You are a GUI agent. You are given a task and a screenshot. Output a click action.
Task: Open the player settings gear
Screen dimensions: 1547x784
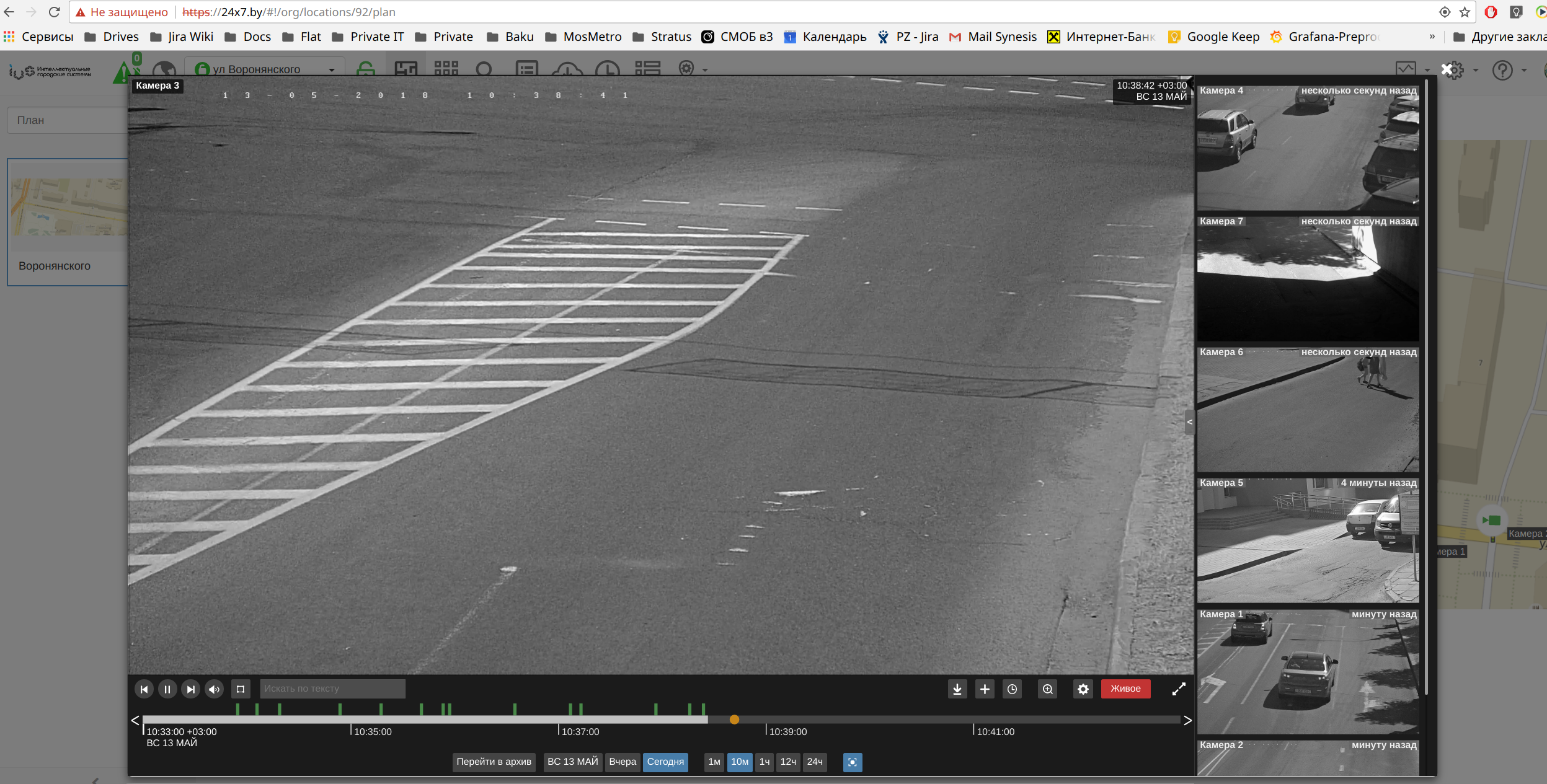1083,689
